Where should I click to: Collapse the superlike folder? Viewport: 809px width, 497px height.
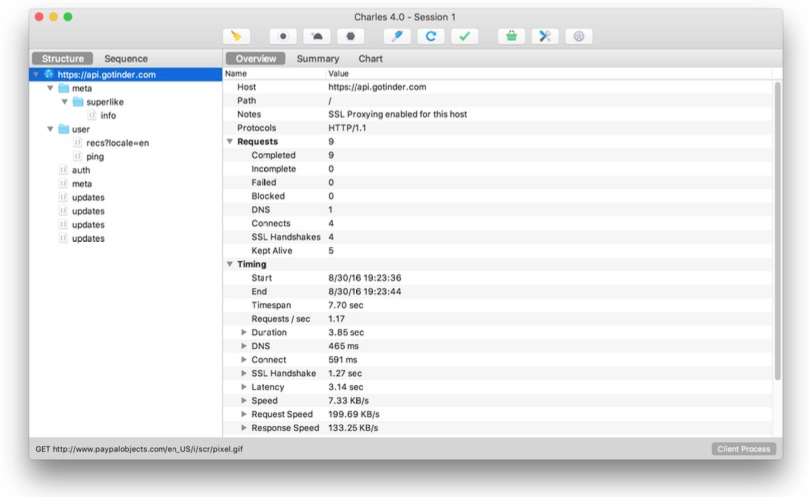[x=65, y=102]
